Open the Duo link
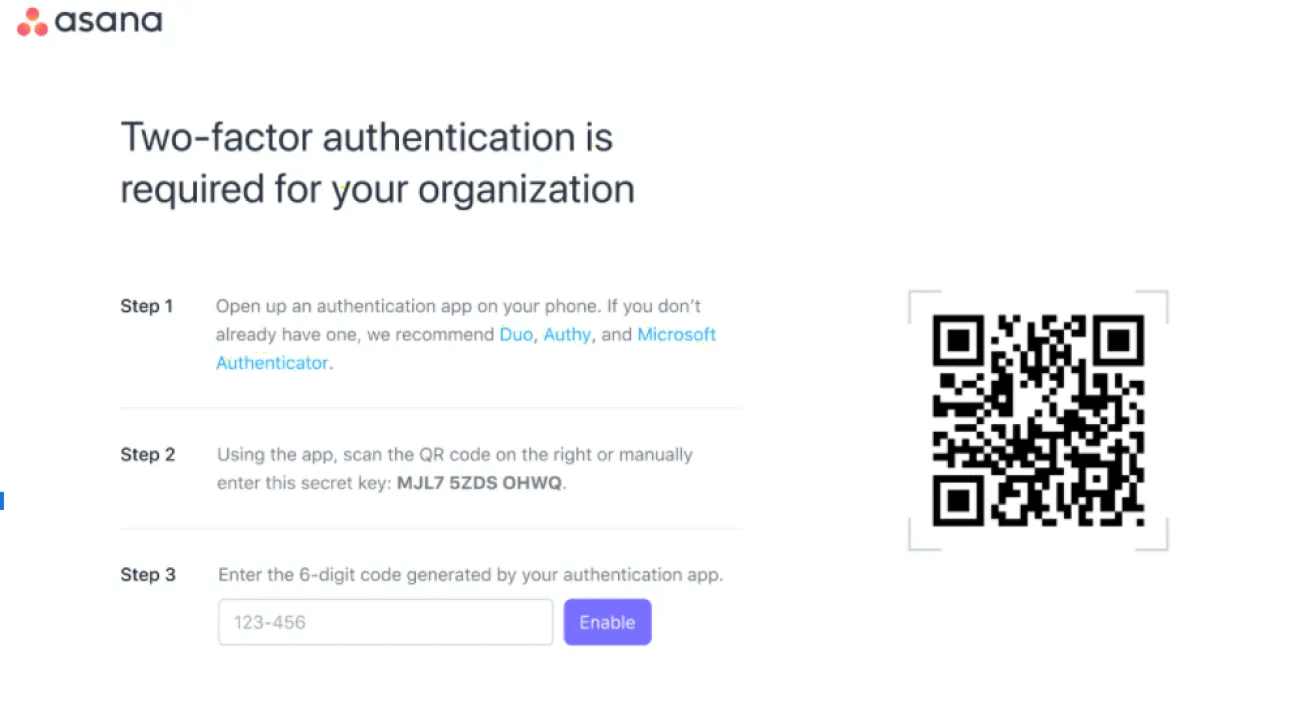Viewport: 1300px width, 728px height. click(516, 334)
